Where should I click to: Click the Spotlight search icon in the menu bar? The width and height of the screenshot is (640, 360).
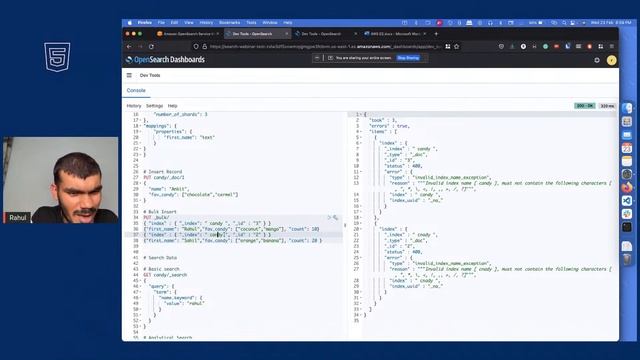564,23
